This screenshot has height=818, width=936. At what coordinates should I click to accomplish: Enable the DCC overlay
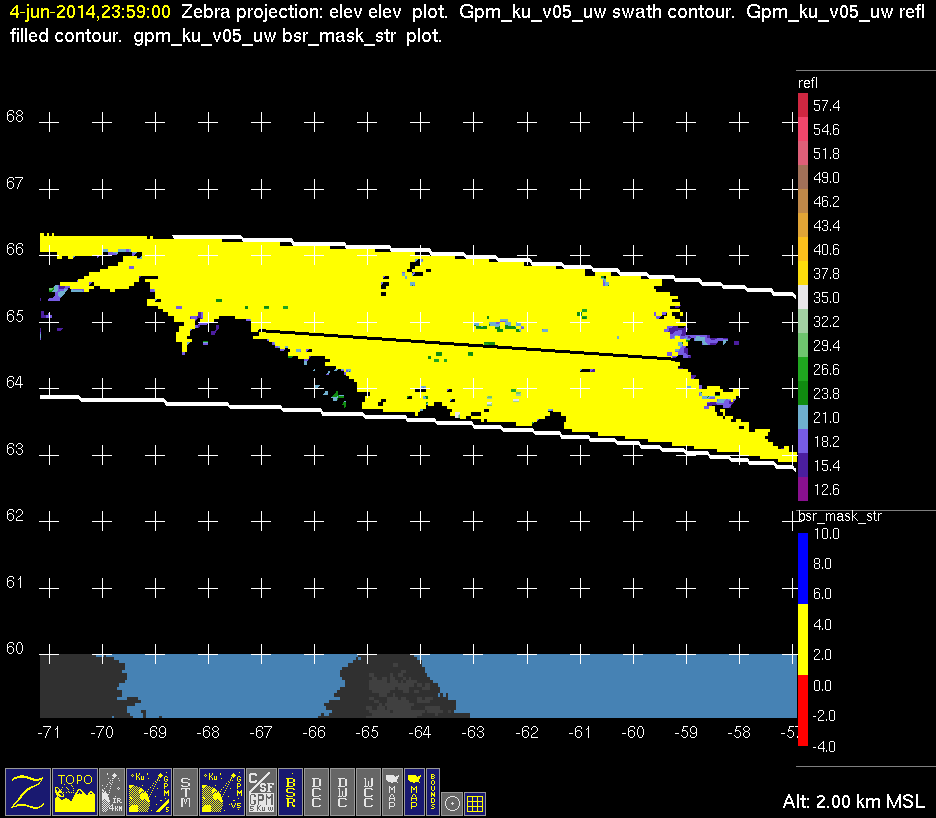[317, 790]
